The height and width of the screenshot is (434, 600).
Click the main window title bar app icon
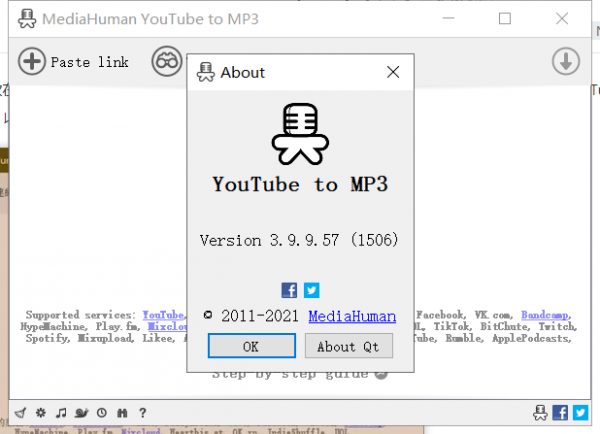click(x=27, y=19)
